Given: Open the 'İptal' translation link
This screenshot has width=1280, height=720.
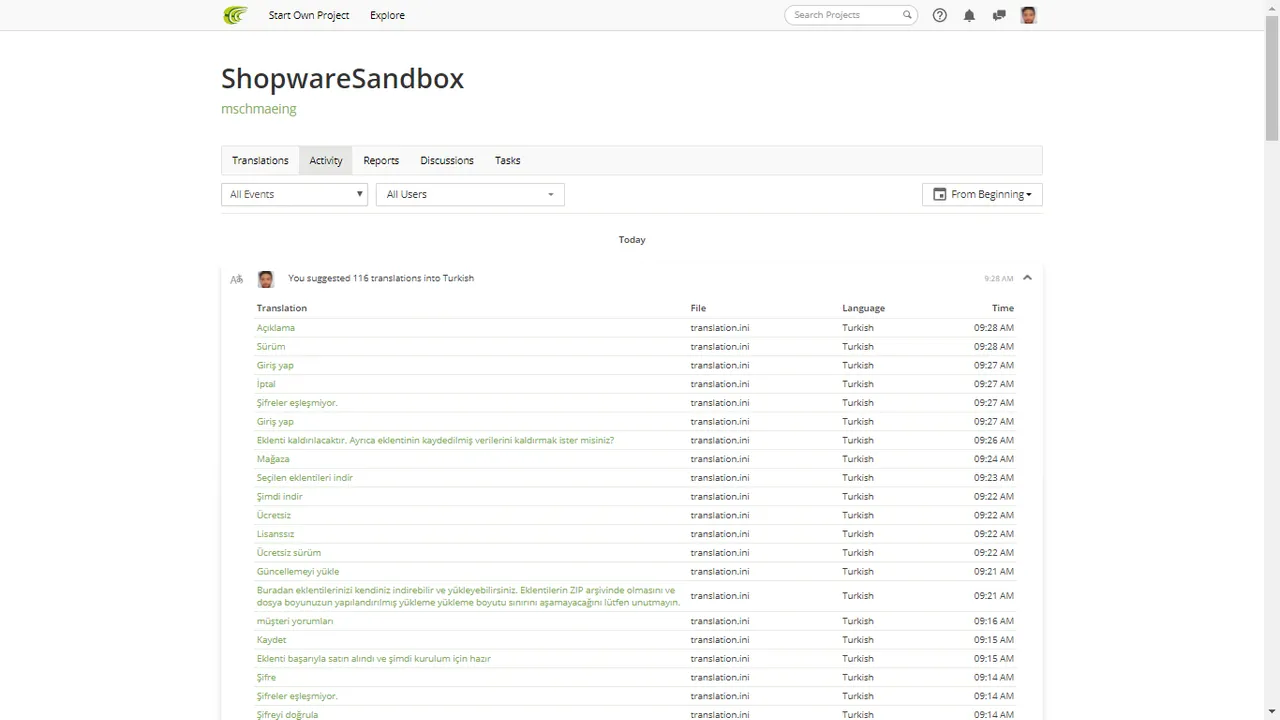Looking at the screenshot, I should pyautogui.click(x=266, y=384).
